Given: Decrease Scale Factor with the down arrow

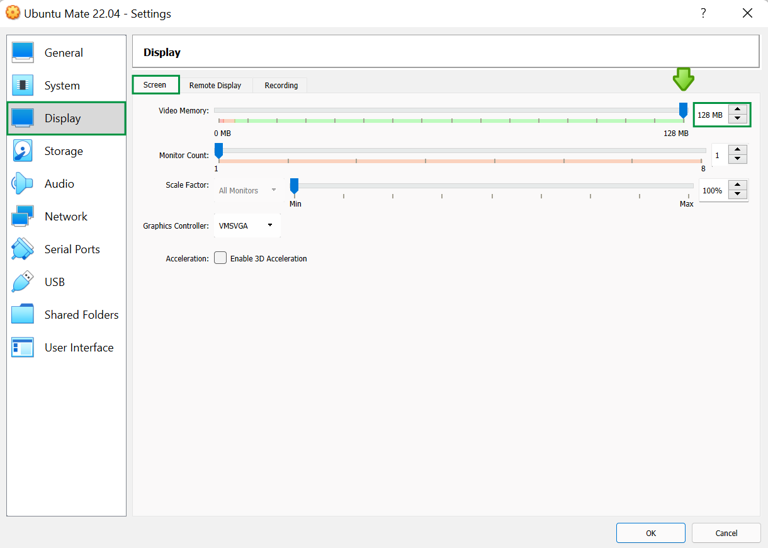Looking at the screenshot, I should coord(738,194).
